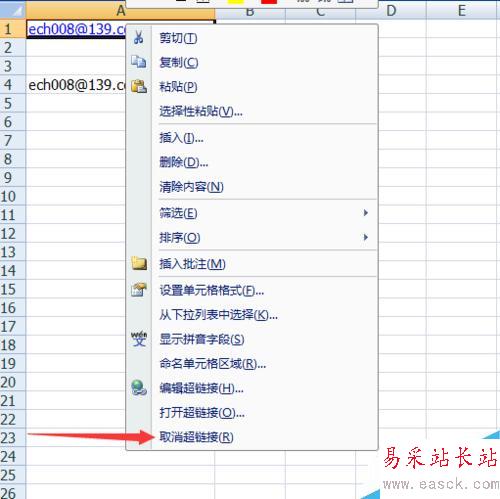The image size is (500, 499).
Task: Click the Select All corner button
Action: [x=13, y=10]
